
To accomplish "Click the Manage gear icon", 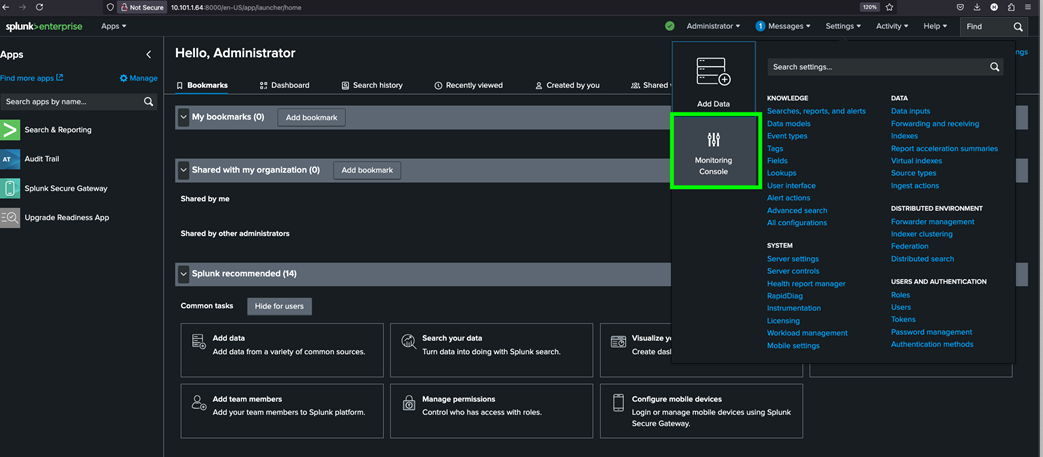I will tap(123, 78).
